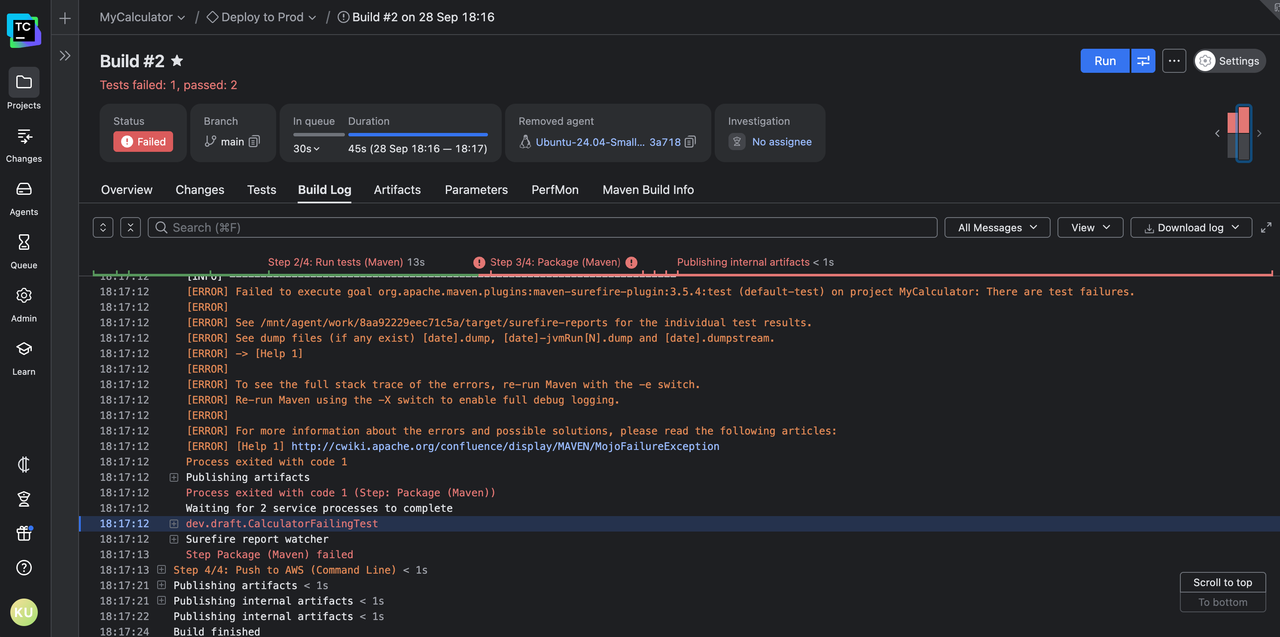Collapse the left sidebar panel
Viewport: 1280px width, 637px height.
point(65,56)
